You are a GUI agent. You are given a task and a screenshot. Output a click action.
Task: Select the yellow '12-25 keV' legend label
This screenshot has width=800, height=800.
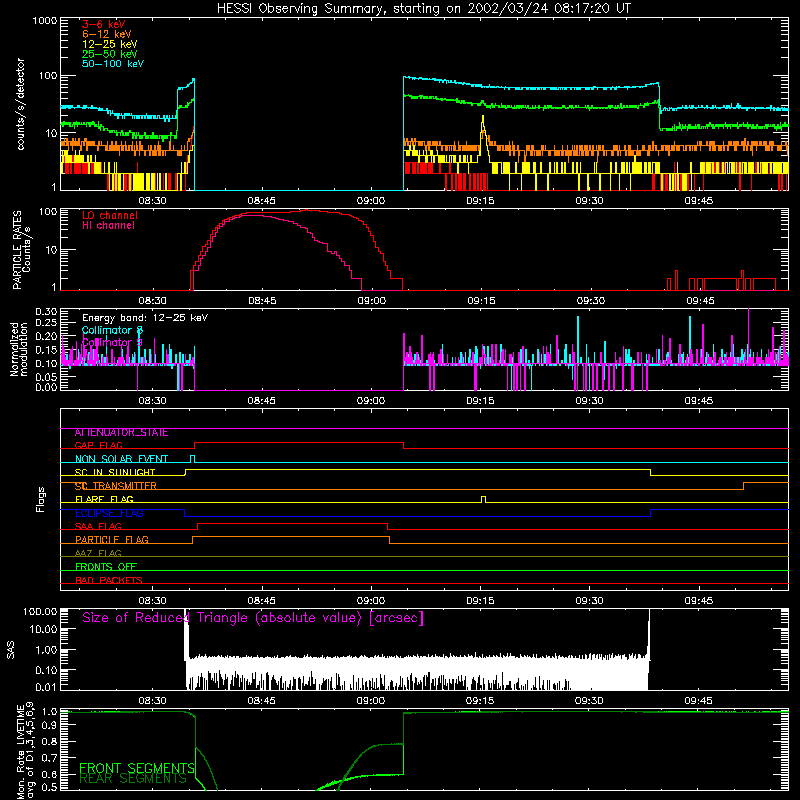pos(109,44)
